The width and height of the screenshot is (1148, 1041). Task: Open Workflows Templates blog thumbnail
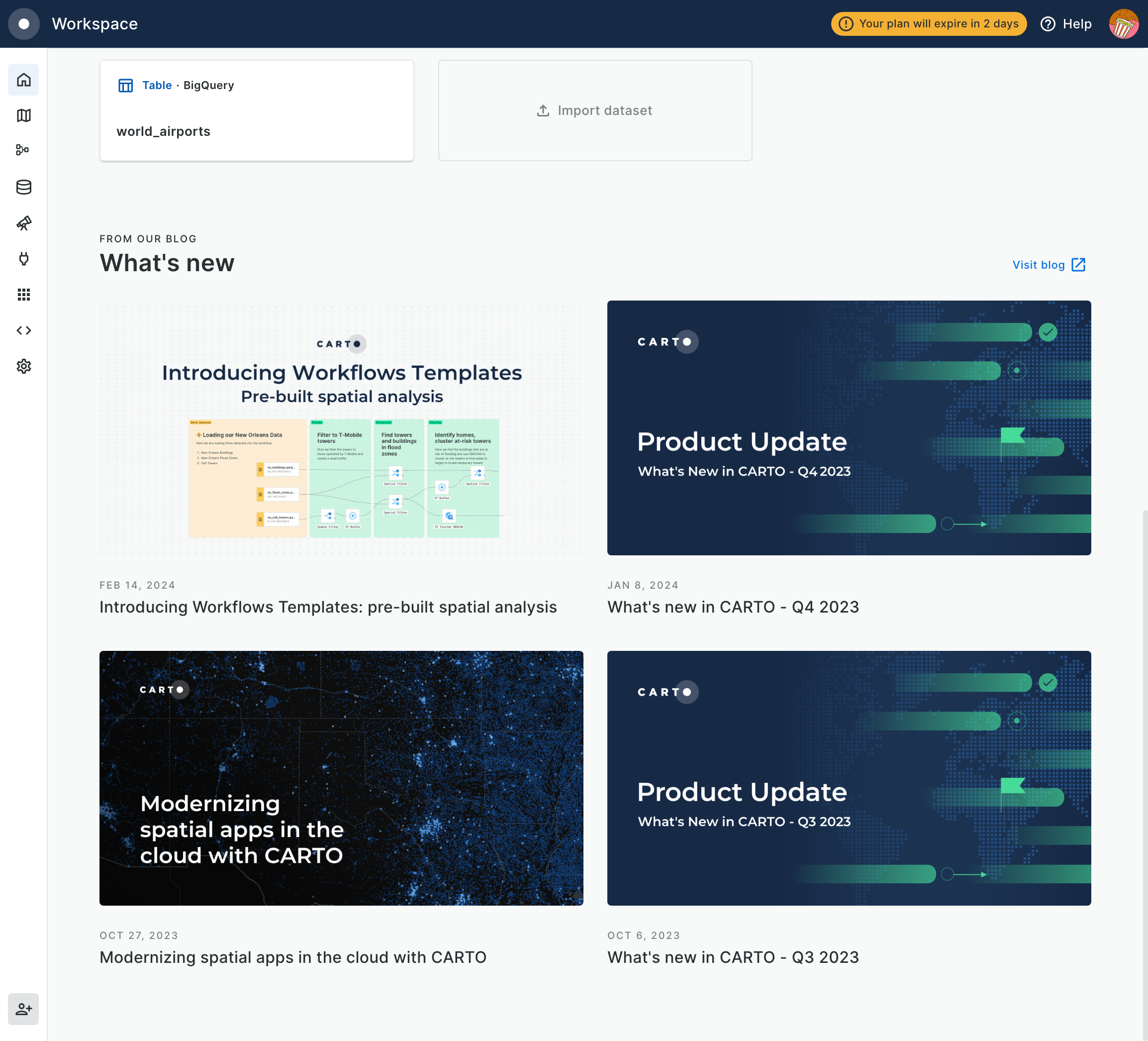[341, 428]
